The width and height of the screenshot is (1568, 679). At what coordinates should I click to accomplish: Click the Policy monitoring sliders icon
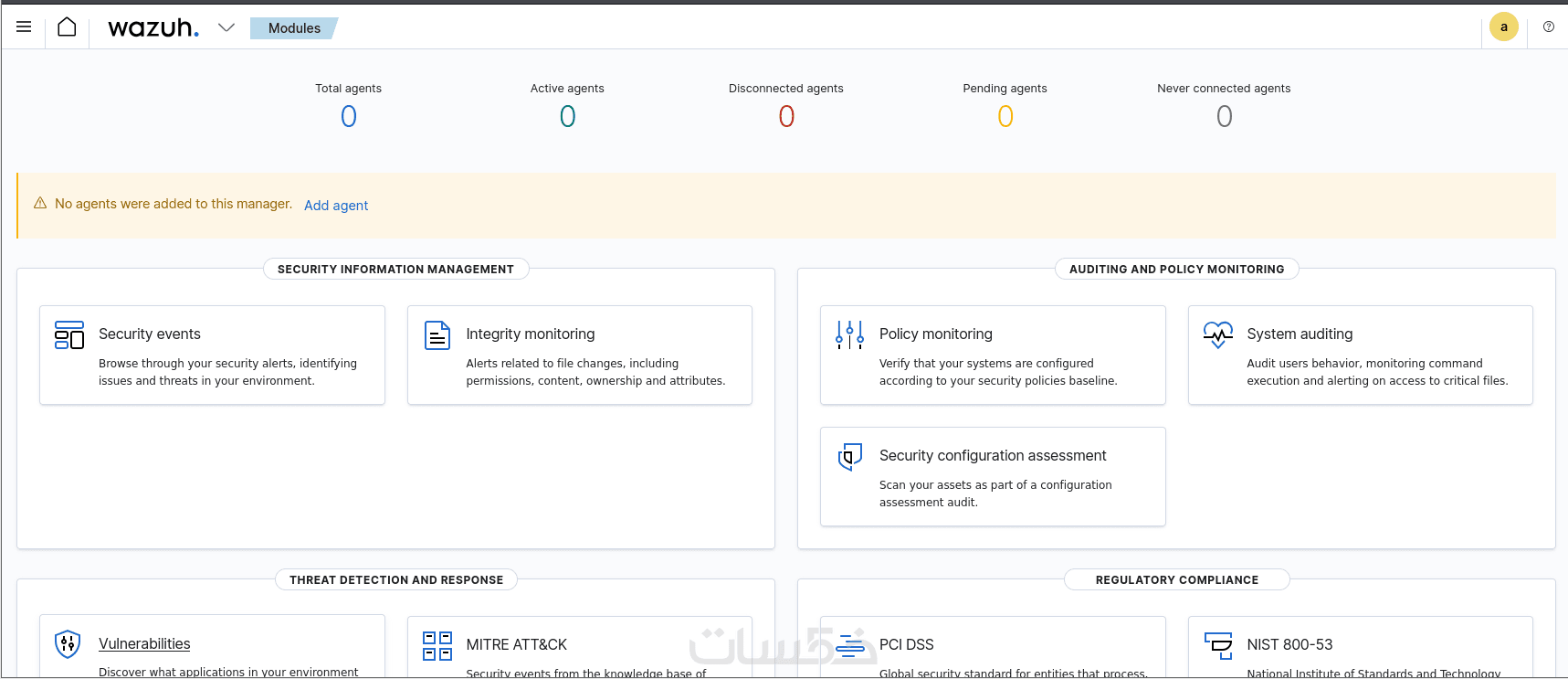(x=849, y=335)
